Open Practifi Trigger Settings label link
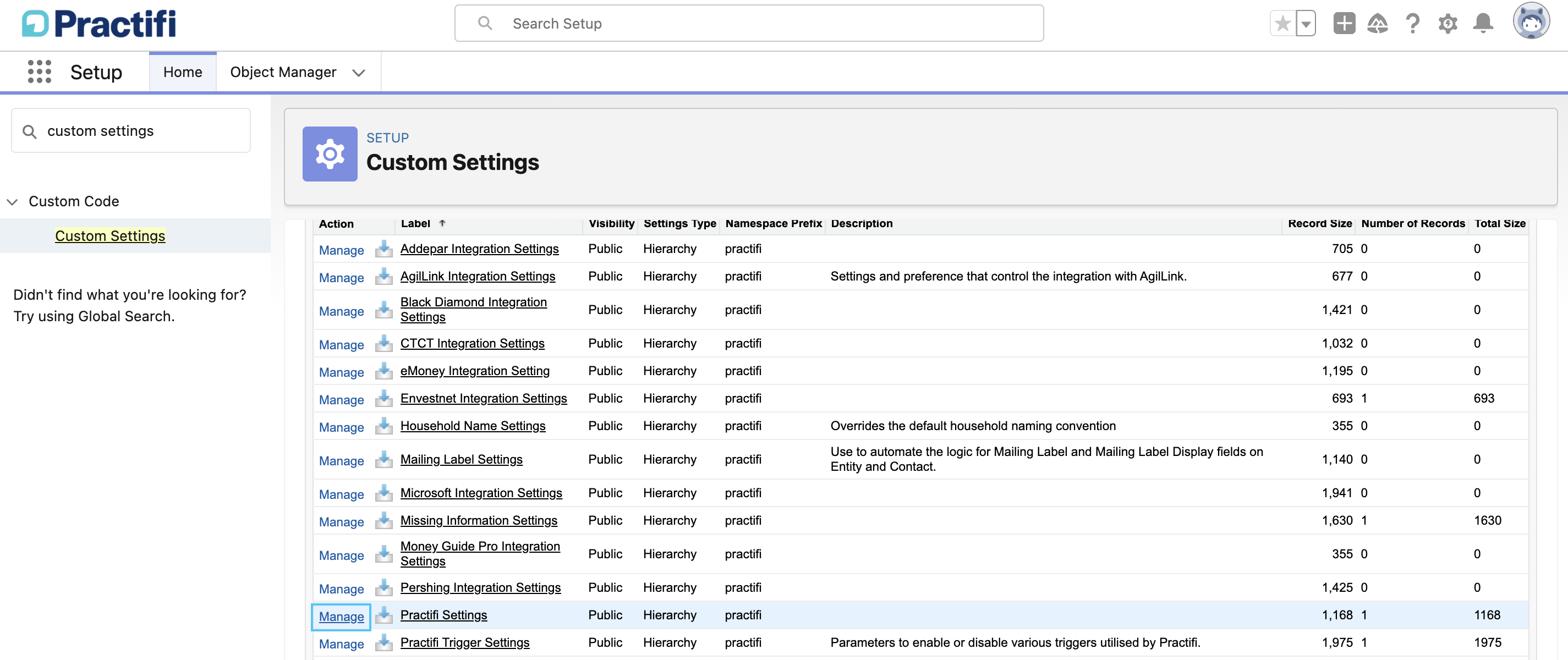The image size is (1568, 660). pos(464,642)
